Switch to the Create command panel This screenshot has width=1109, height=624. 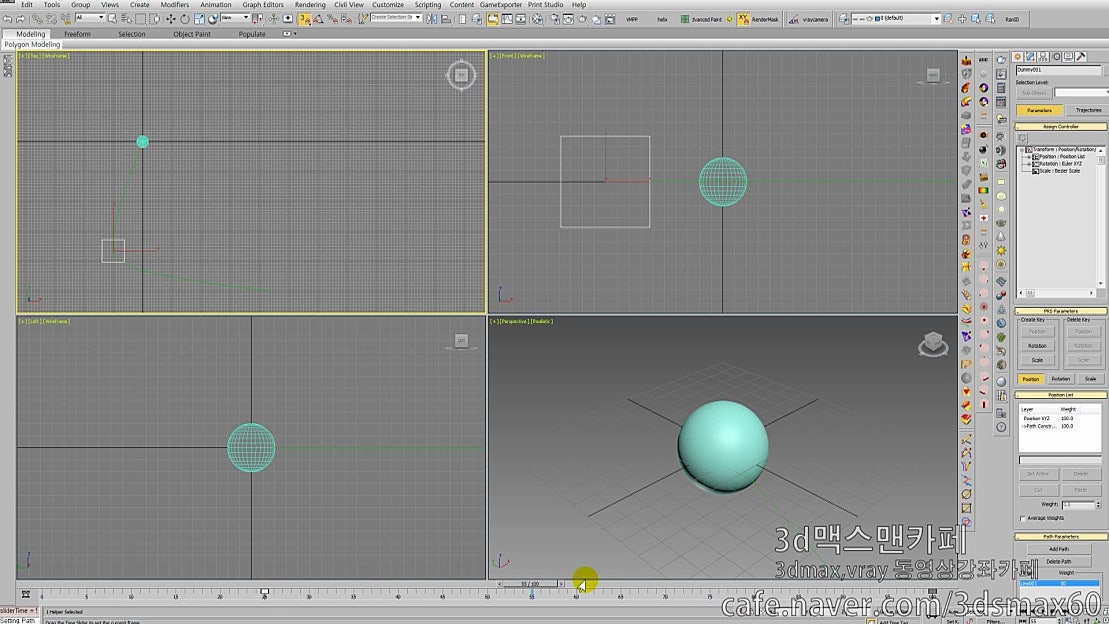pyautogui.click(x=1018, y=56)
